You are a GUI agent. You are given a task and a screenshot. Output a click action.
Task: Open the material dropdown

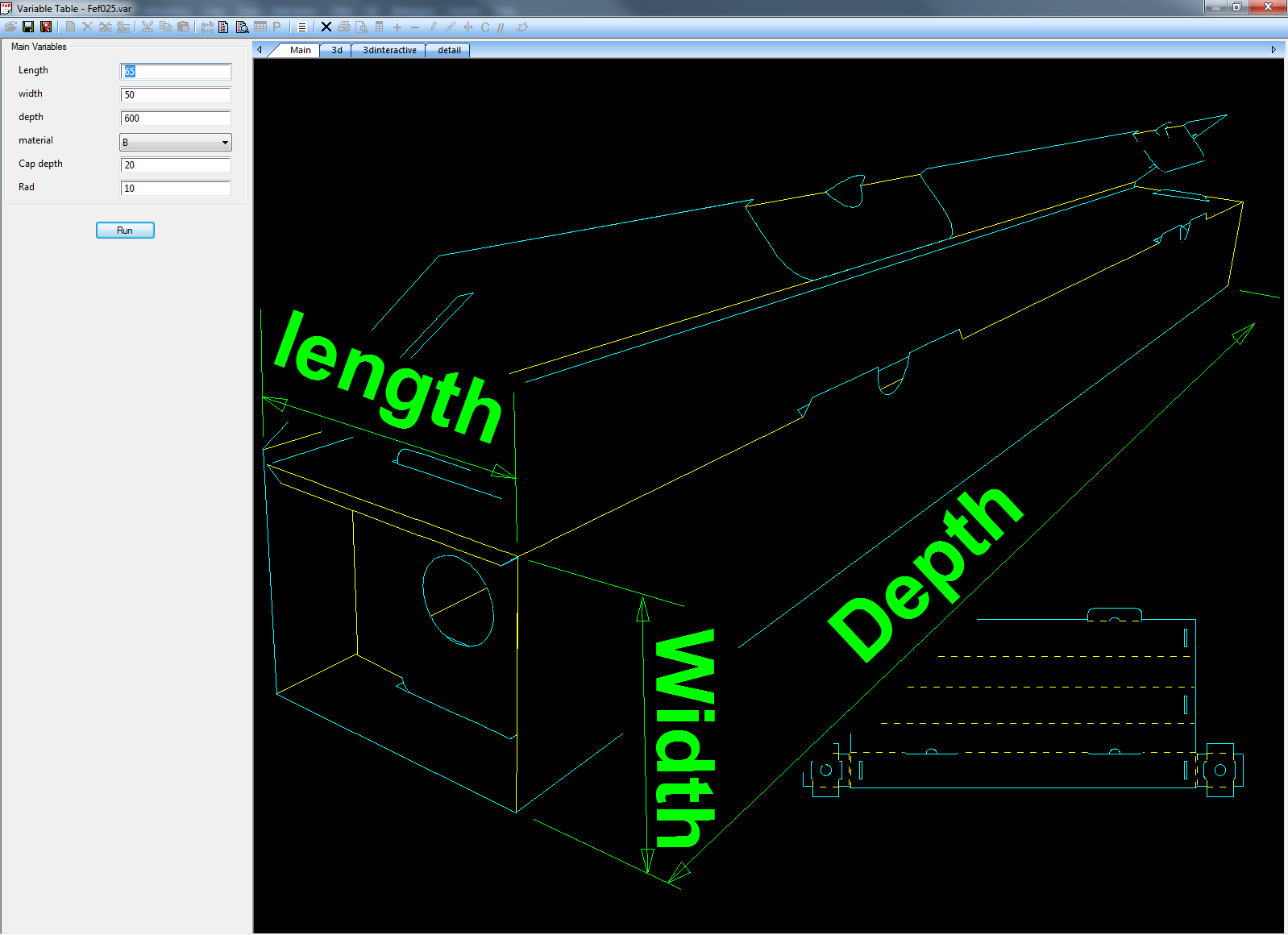pyautogui.click(x=176, y=142)
